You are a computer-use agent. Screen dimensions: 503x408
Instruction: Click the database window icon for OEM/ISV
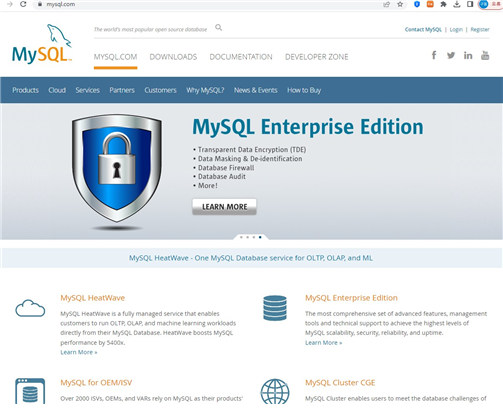30,391
